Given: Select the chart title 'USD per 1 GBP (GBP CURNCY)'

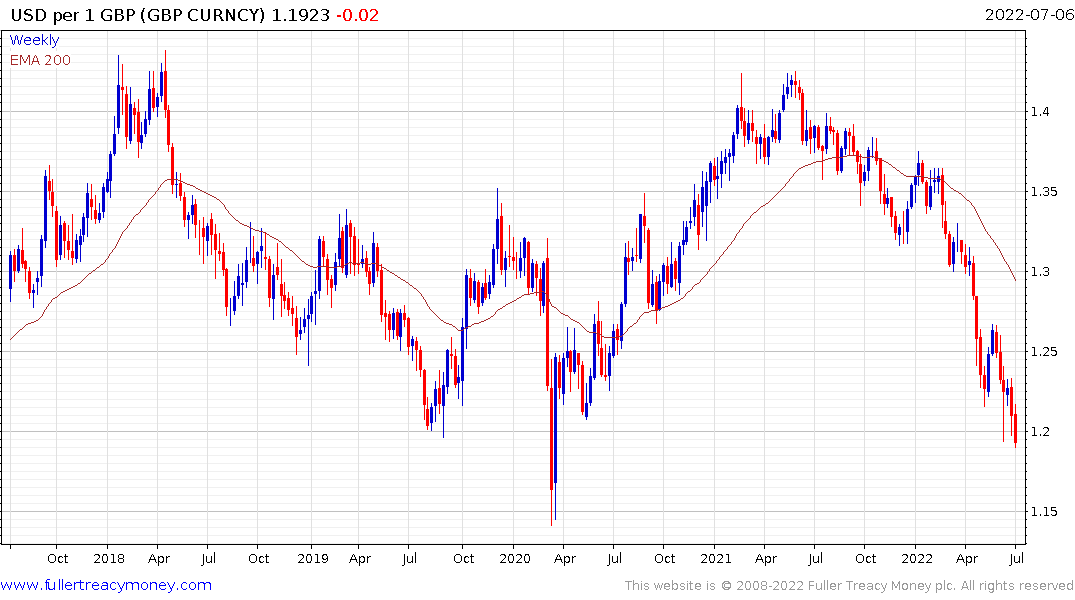Looking at the screenshot, I should click(138, 15).
